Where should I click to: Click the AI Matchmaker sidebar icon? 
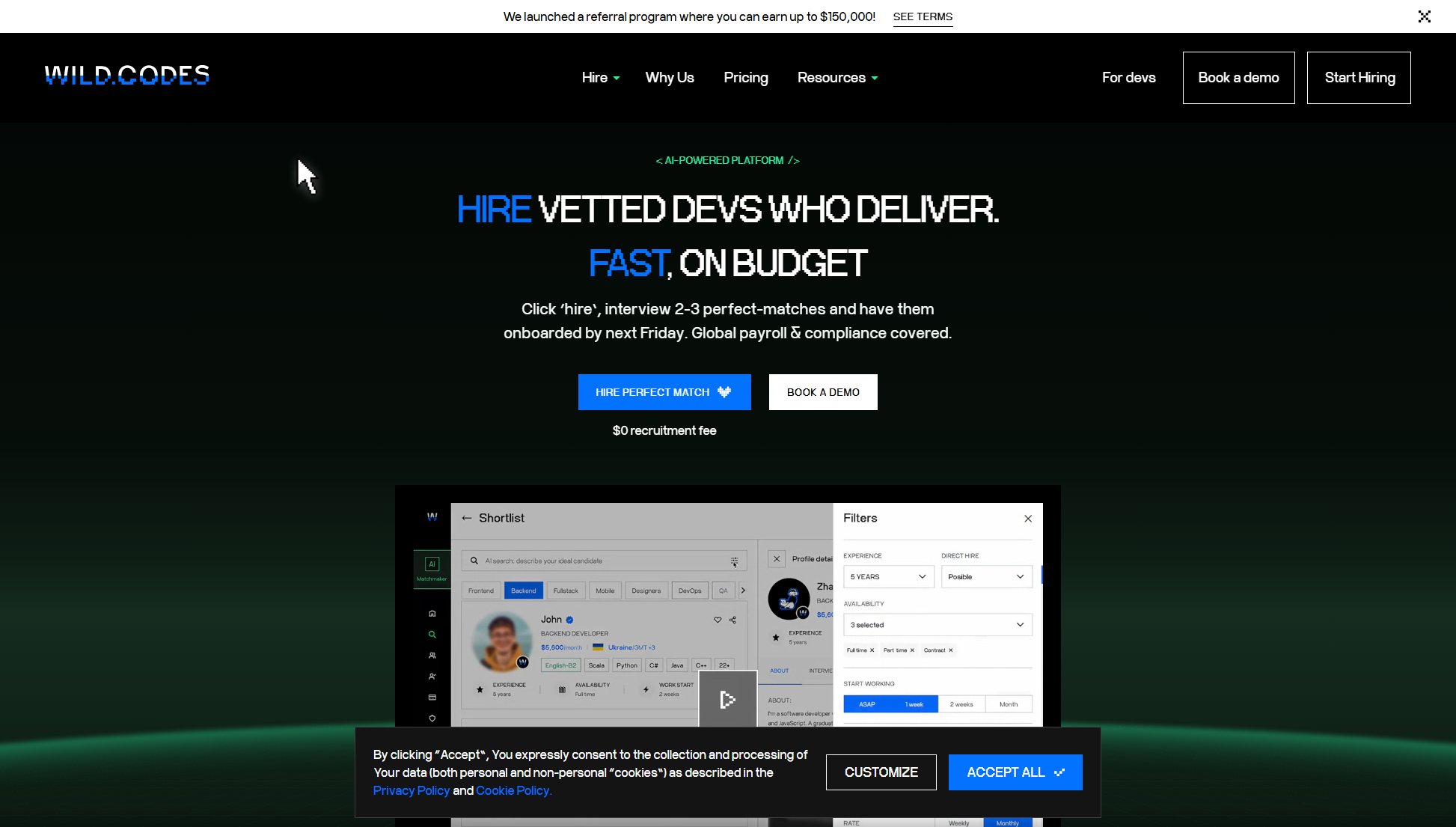tap(432, 567)
